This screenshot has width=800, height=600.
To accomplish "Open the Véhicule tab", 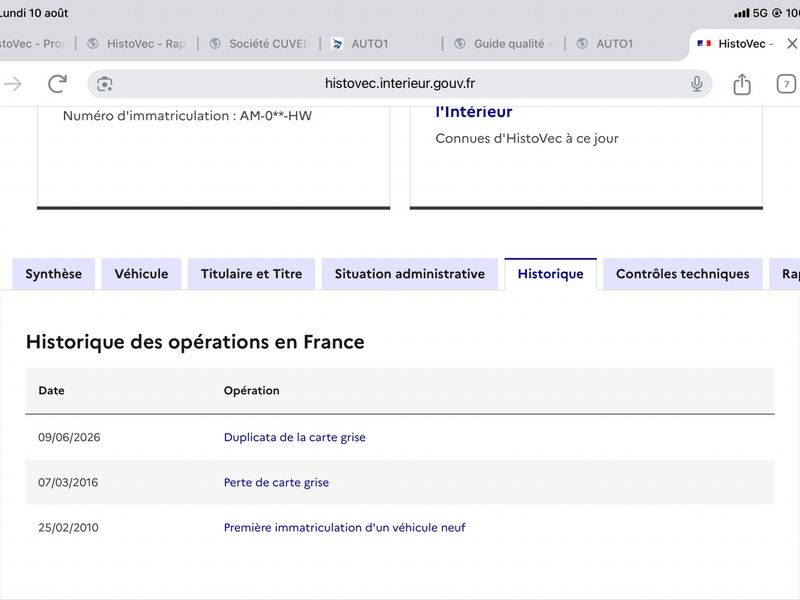I will click(141, 274).
